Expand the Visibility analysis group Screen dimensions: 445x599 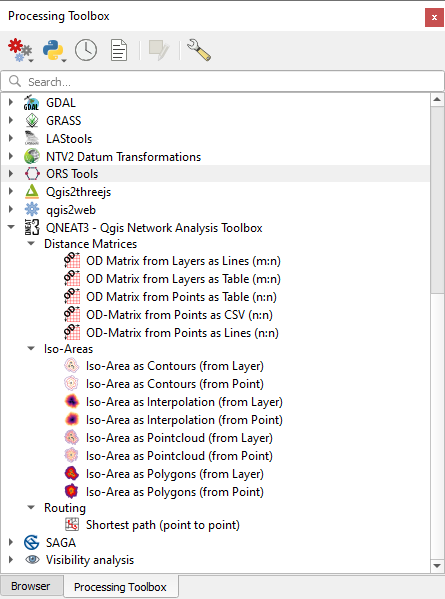[x=11, y=559]
